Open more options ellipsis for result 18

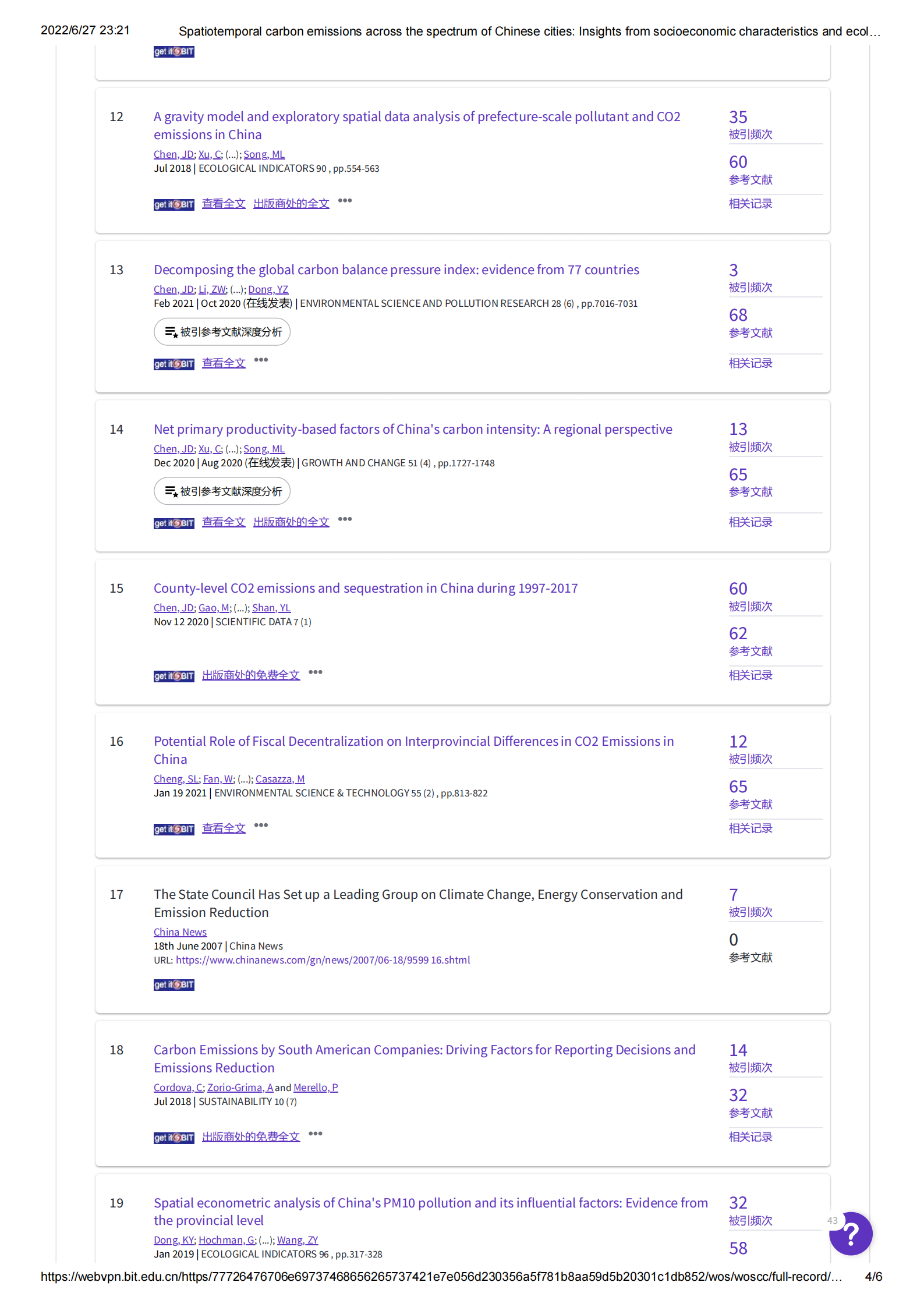click(315, 1134)
